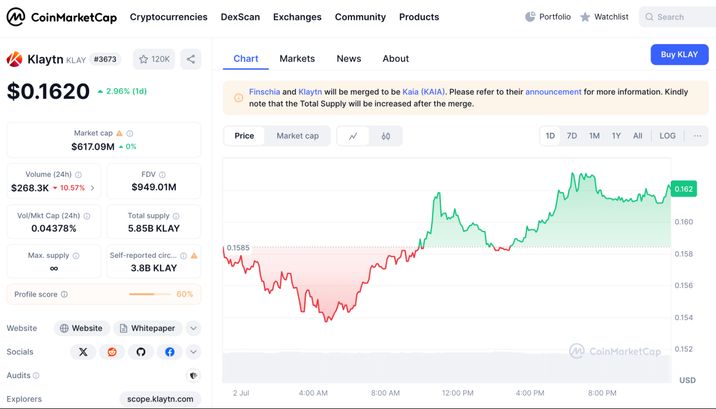
Task: Open the Products menu
Action: coord(419,17)
